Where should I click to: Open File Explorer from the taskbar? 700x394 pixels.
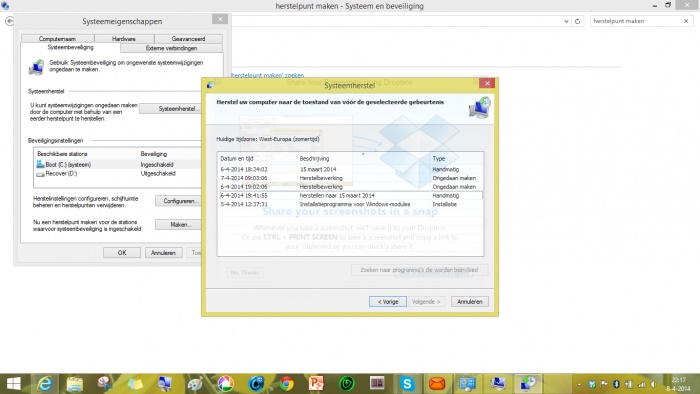point(75,384)
